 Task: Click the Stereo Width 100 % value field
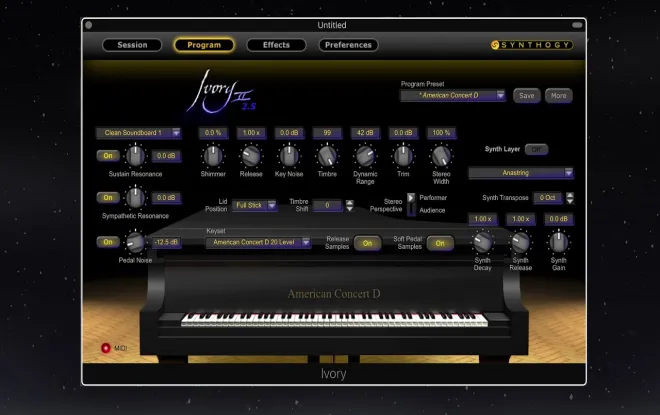coord(441,133)
